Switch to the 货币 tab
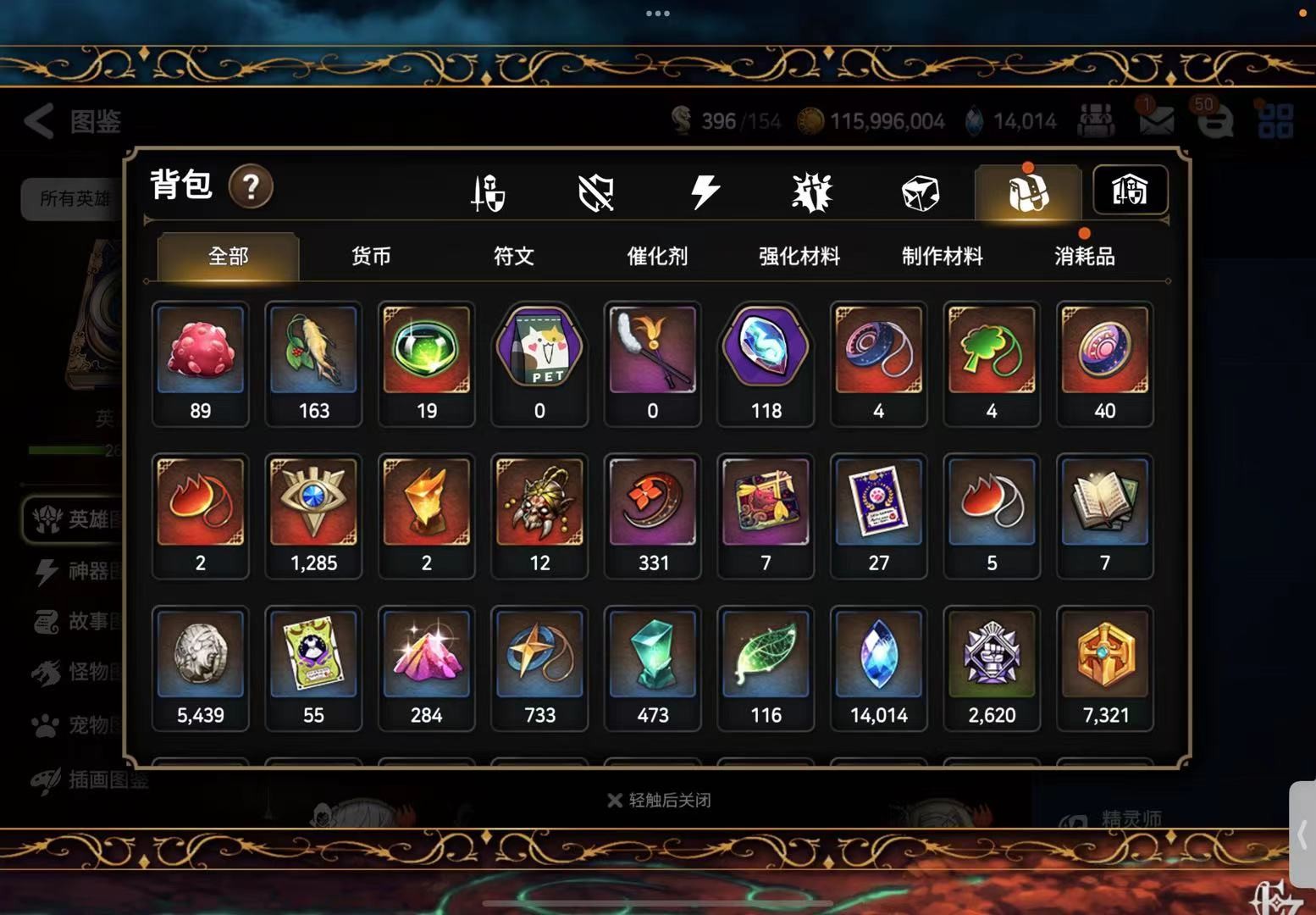 371,256
